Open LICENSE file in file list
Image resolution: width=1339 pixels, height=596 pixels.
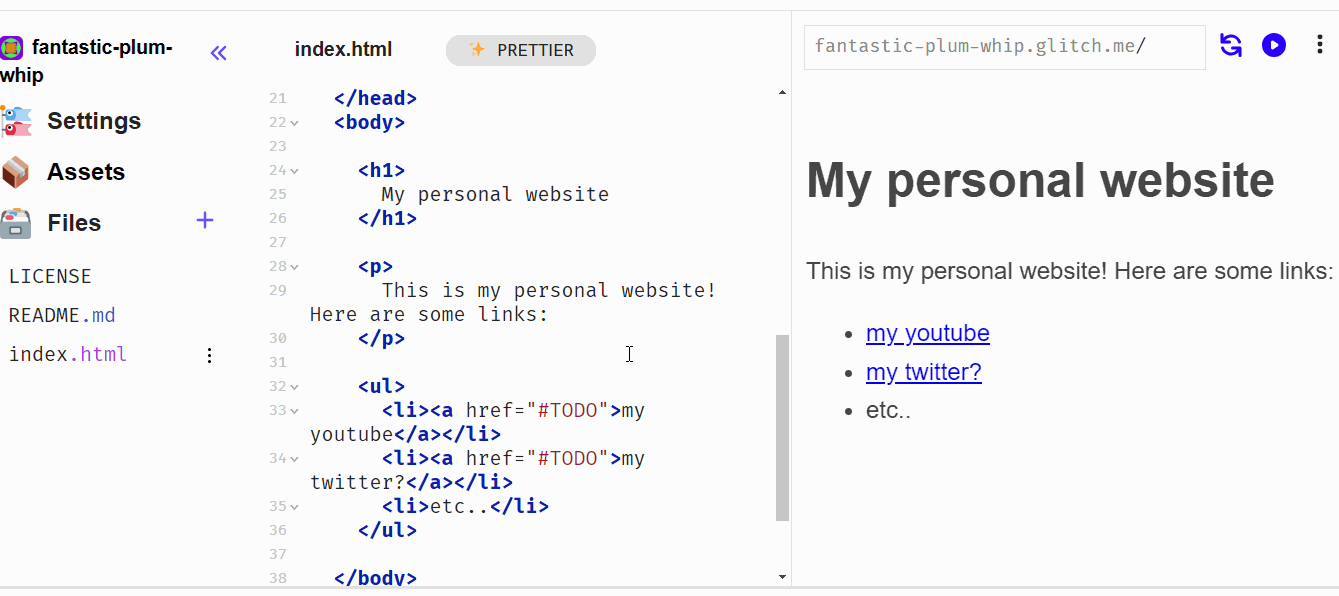point(50,276)
